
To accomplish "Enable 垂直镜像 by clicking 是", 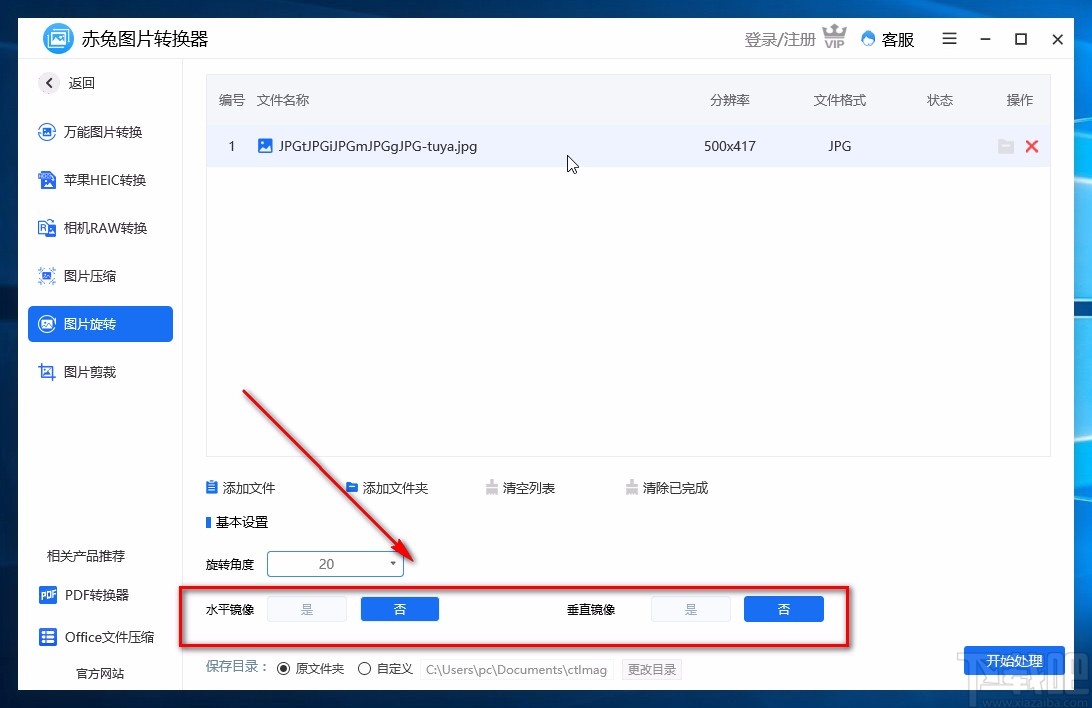I will (x=691, y=609).
